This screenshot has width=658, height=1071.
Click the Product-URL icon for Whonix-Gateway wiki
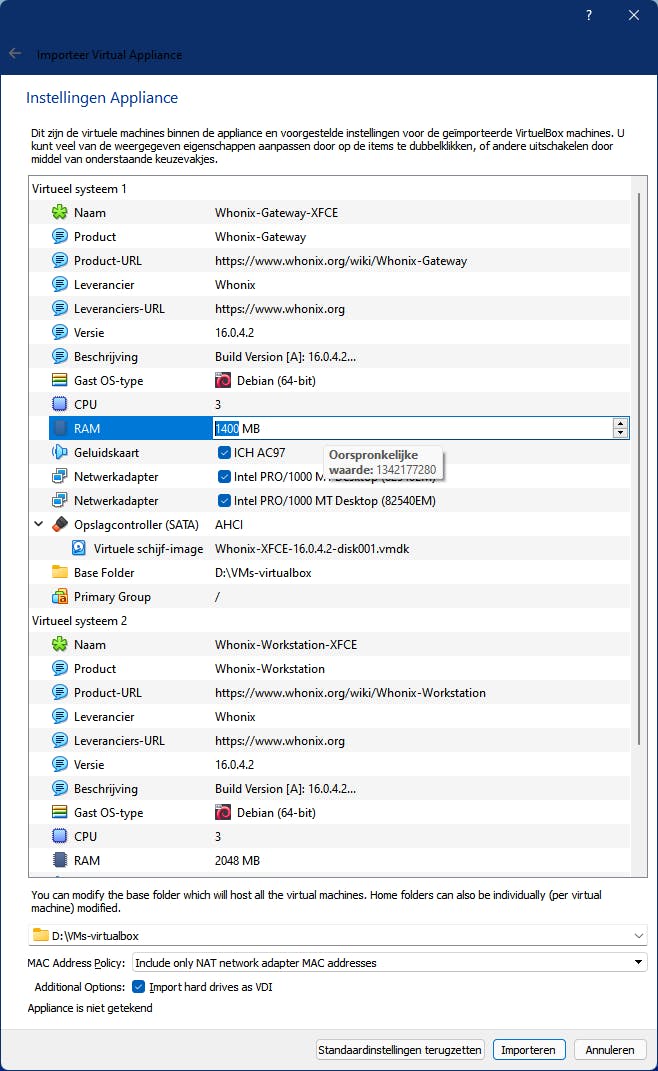point(60,260)
